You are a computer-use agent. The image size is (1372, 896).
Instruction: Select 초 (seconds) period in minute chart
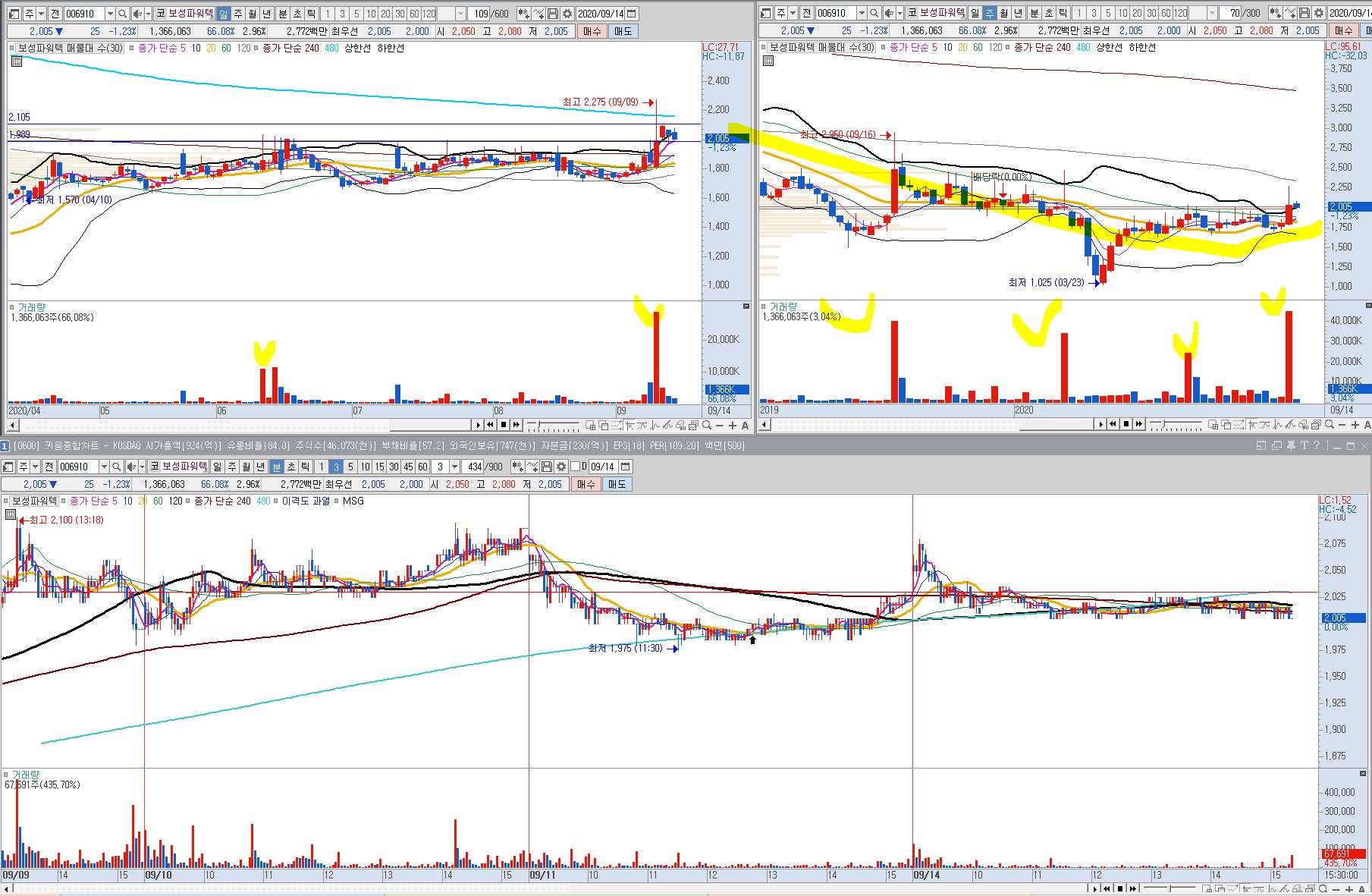tap(291, 467)
